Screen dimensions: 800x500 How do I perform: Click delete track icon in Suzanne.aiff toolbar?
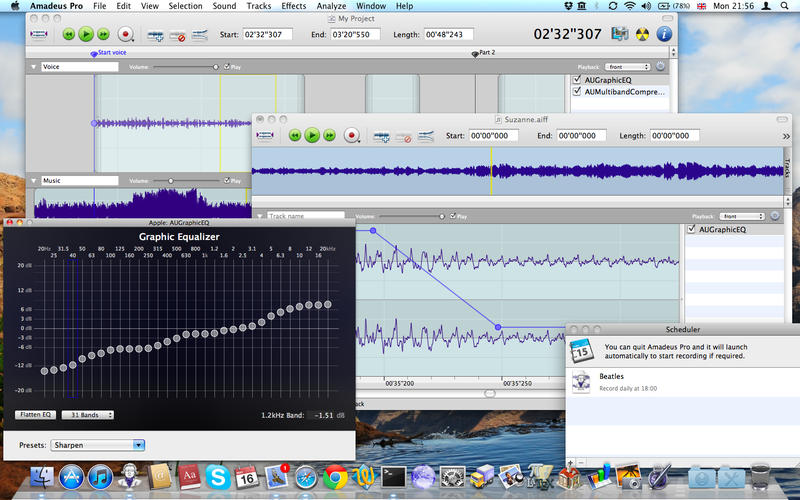pyautogui.click(x=404, y=136)
